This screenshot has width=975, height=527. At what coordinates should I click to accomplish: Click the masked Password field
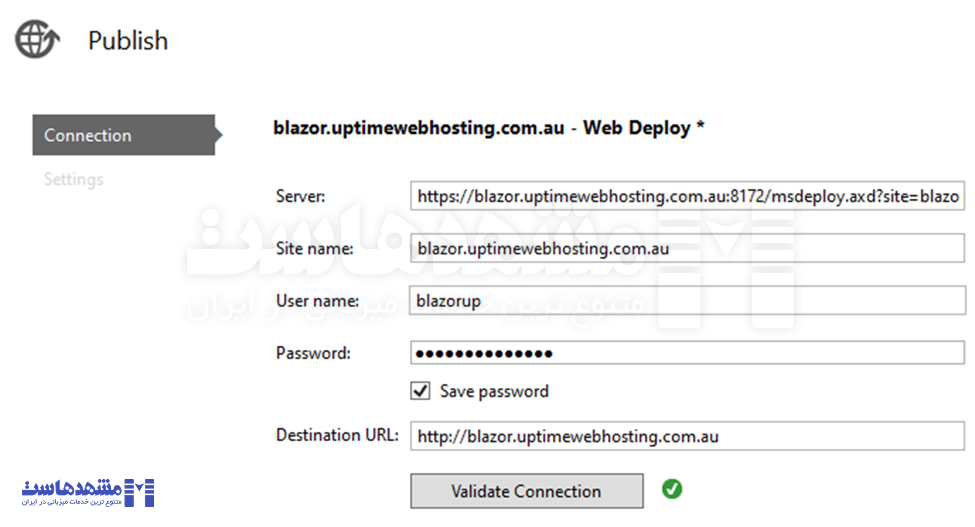coord(687,353)
